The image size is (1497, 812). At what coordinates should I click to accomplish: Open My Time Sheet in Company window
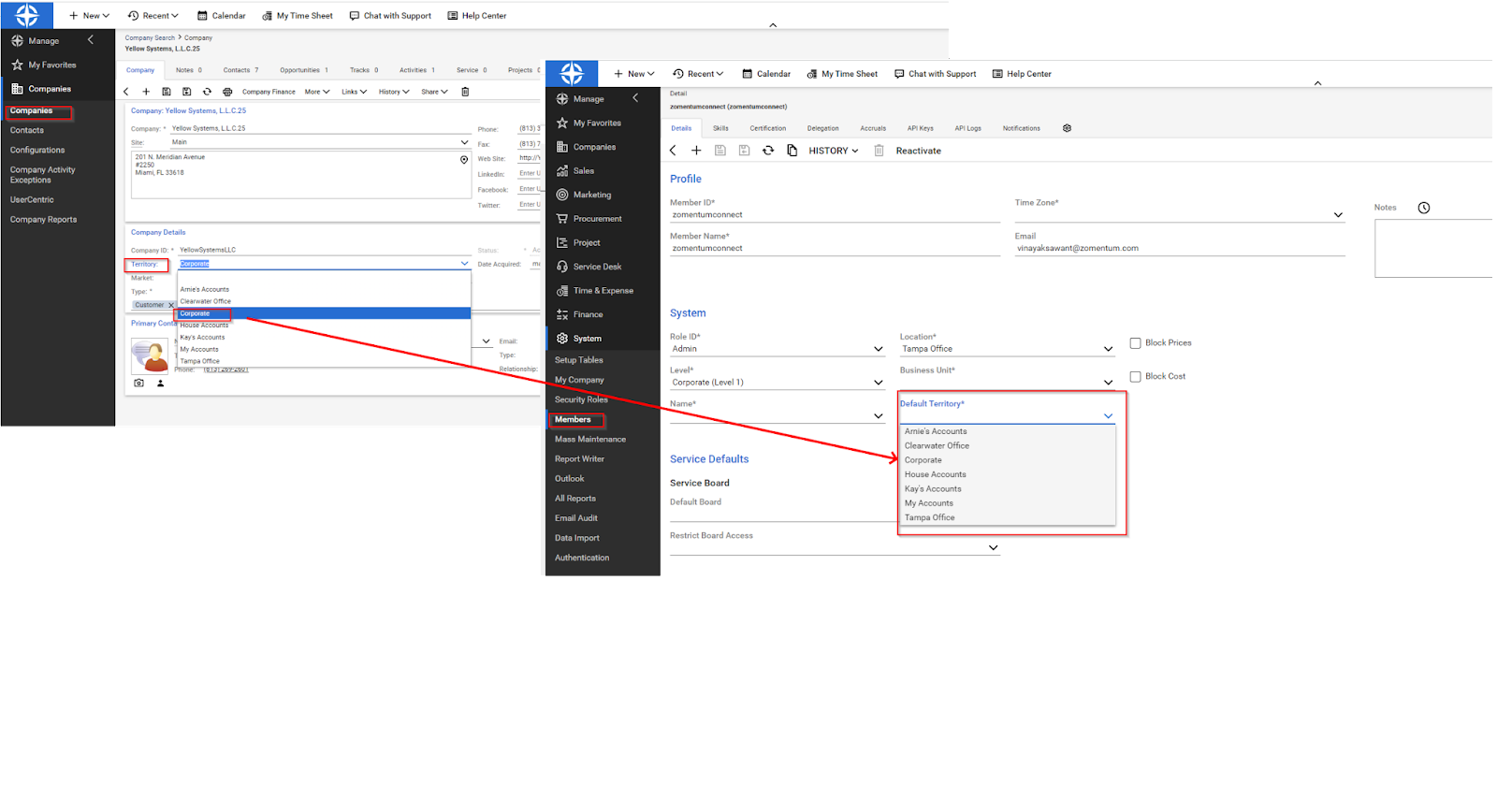click(x=297, y=16)
